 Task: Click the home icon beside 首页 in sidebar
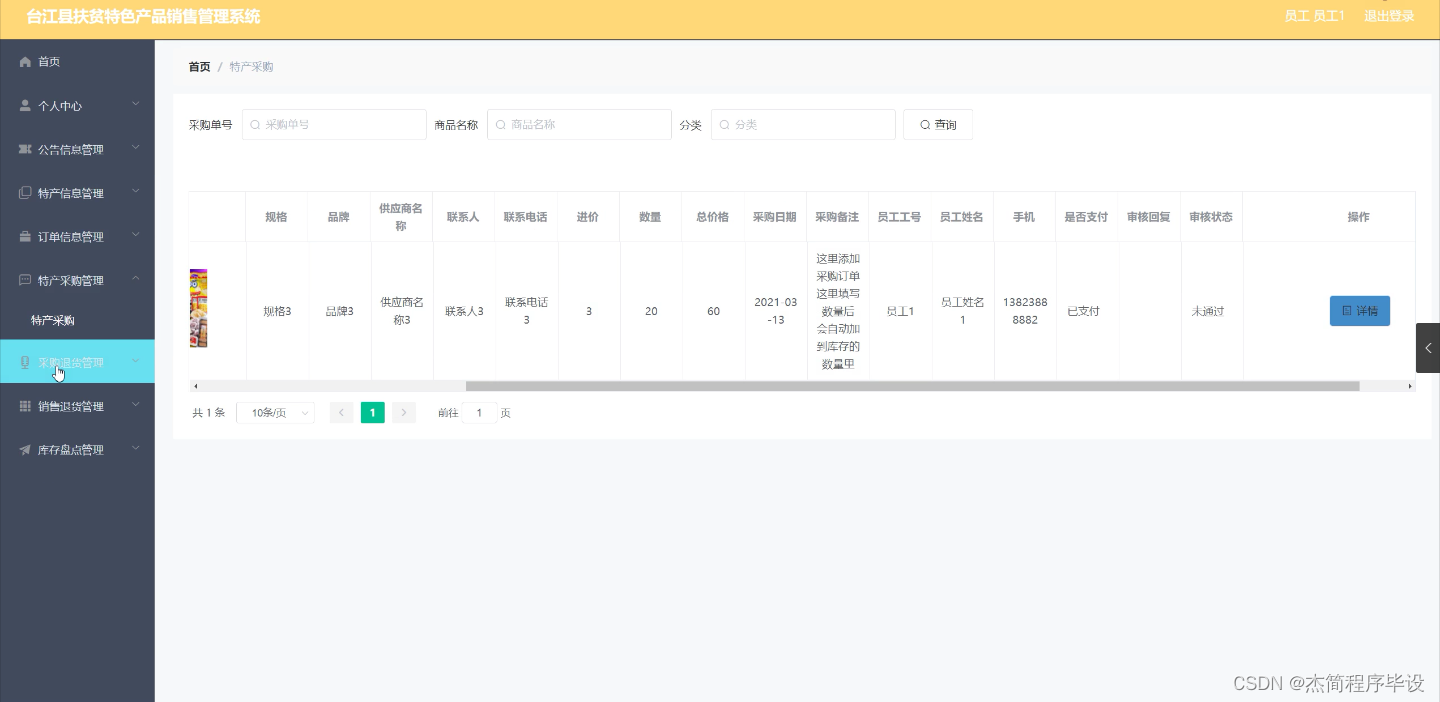(26, 62)
